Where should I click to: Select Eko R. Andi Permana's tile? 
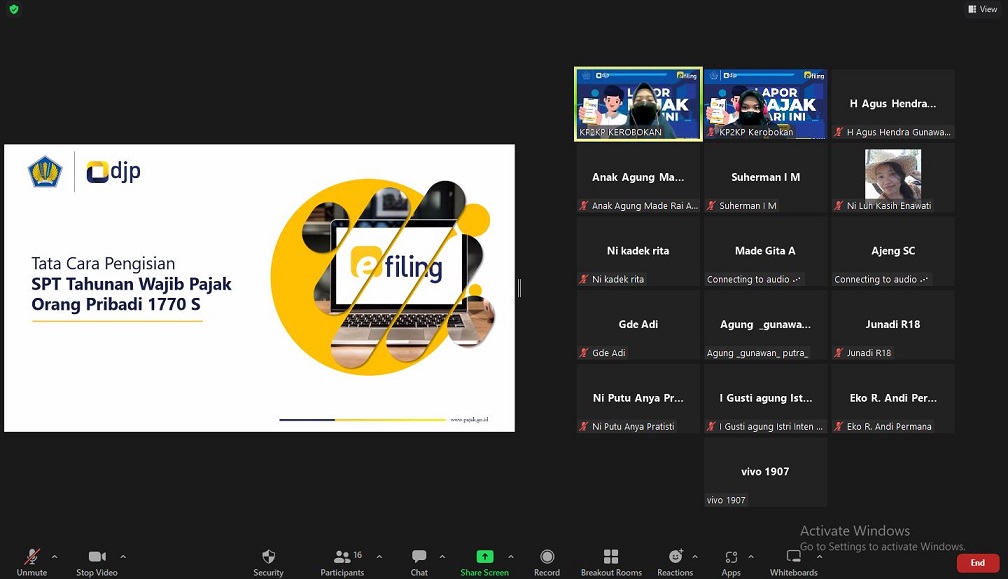[893, 398]
